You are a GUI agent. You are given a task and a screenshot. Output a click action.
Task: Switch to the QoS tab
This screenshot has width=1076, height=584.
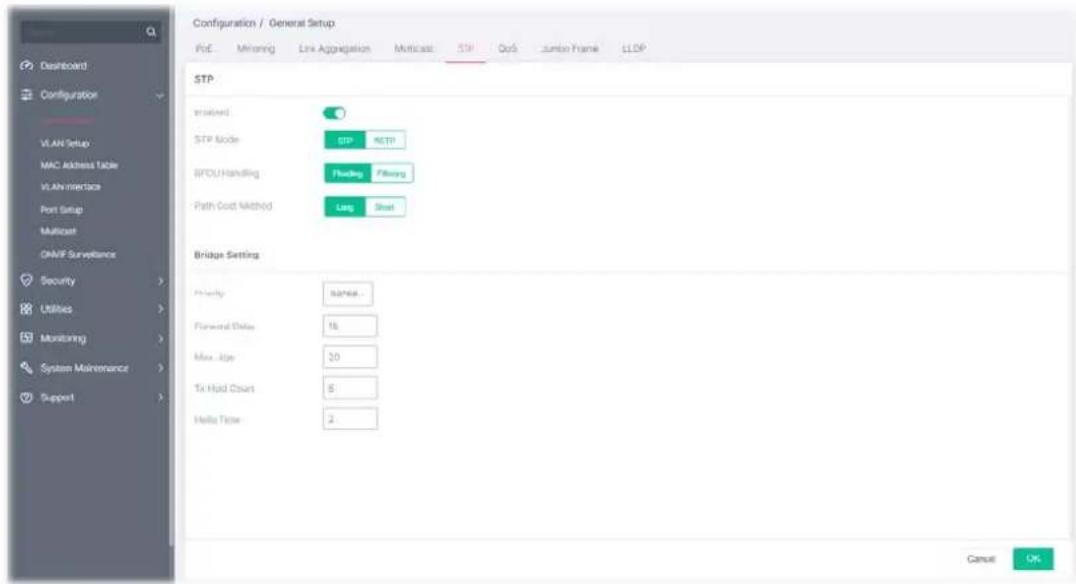click(507, 49)
